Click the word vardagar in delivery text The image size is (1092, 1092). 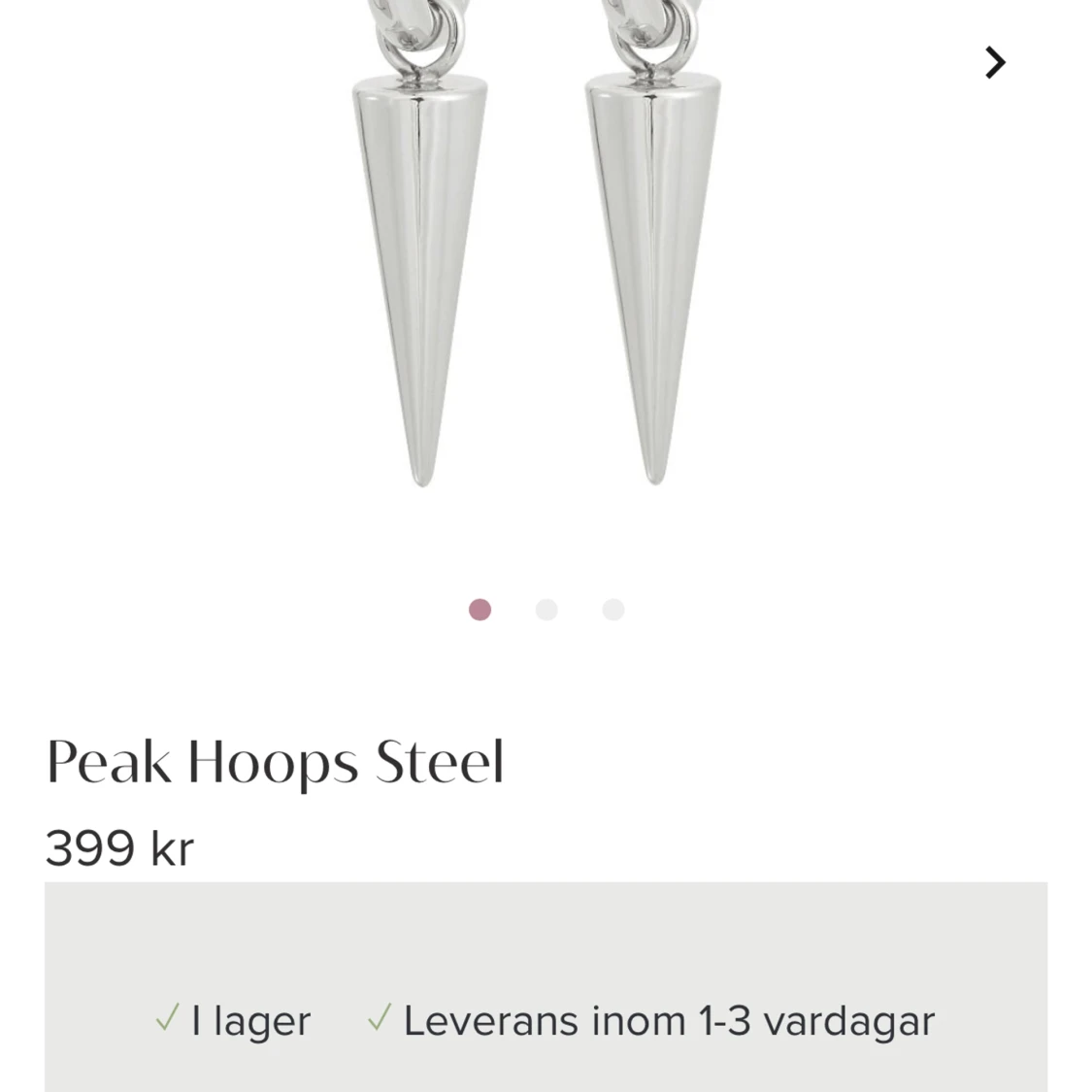849,1022
